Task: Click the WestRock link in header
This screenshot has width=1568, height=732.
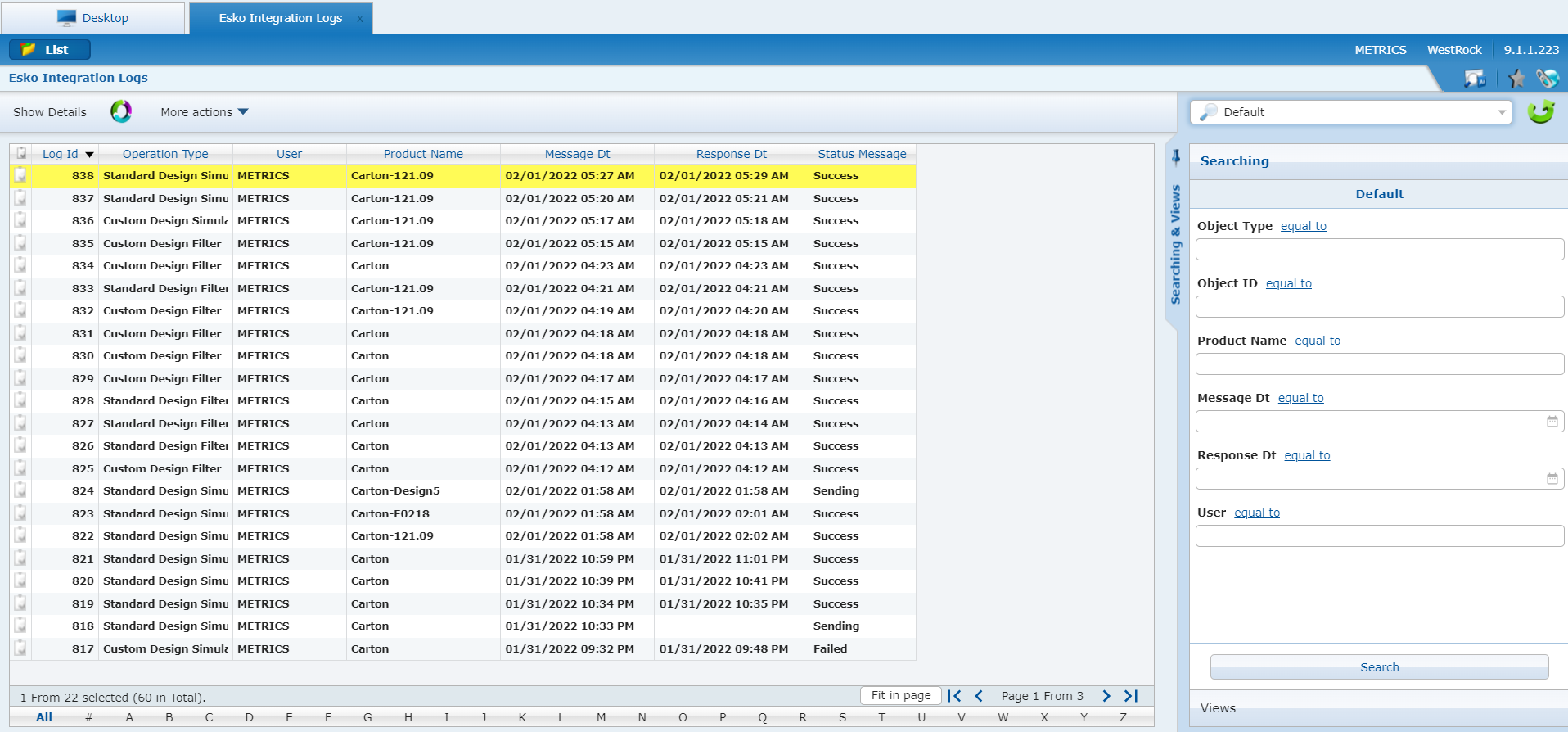Action: [1454, 50]
